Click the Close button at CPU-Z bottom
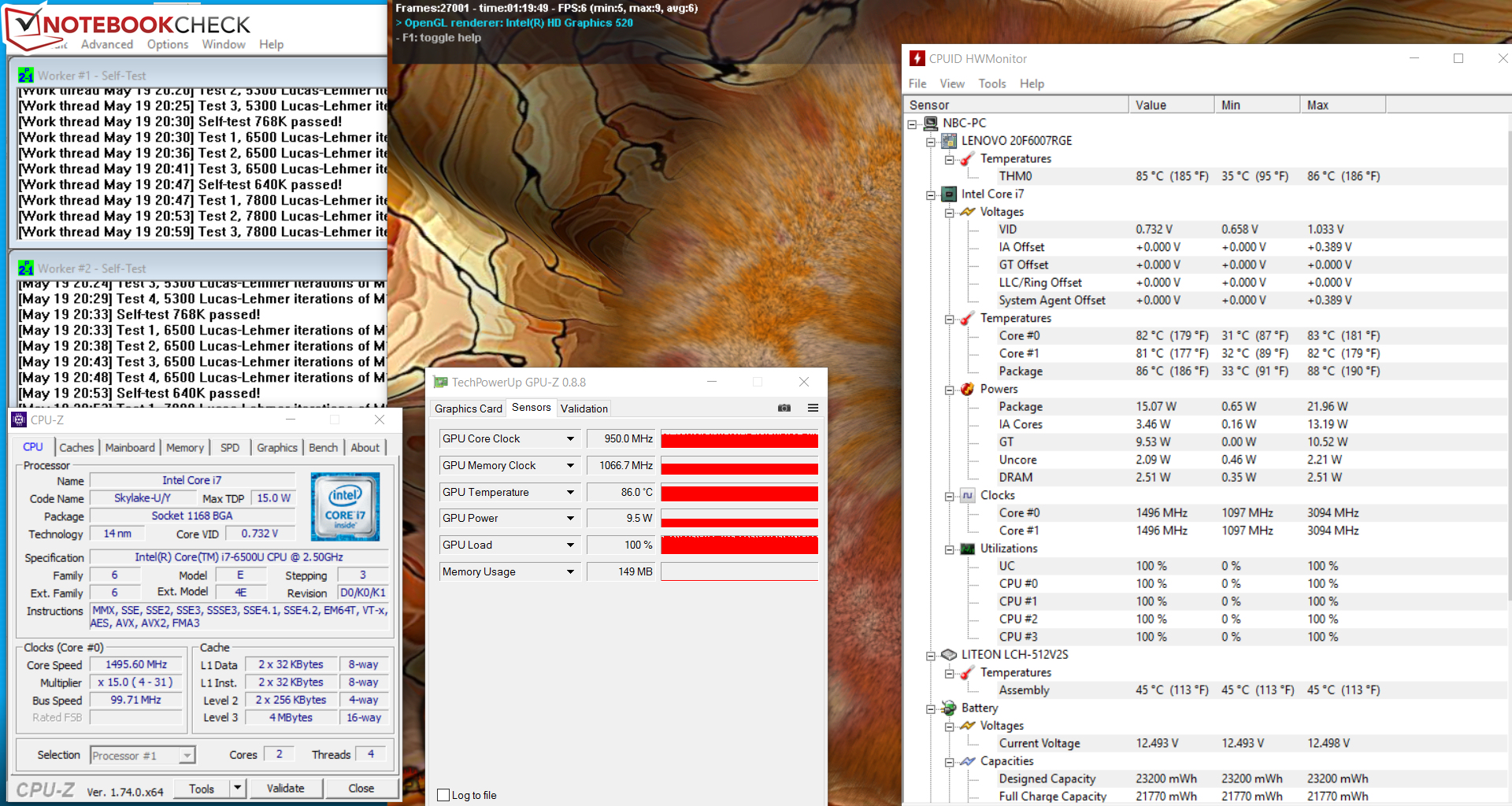Image resolution: width=1512 pixels, height=806 pixels. tap(361, 788)
